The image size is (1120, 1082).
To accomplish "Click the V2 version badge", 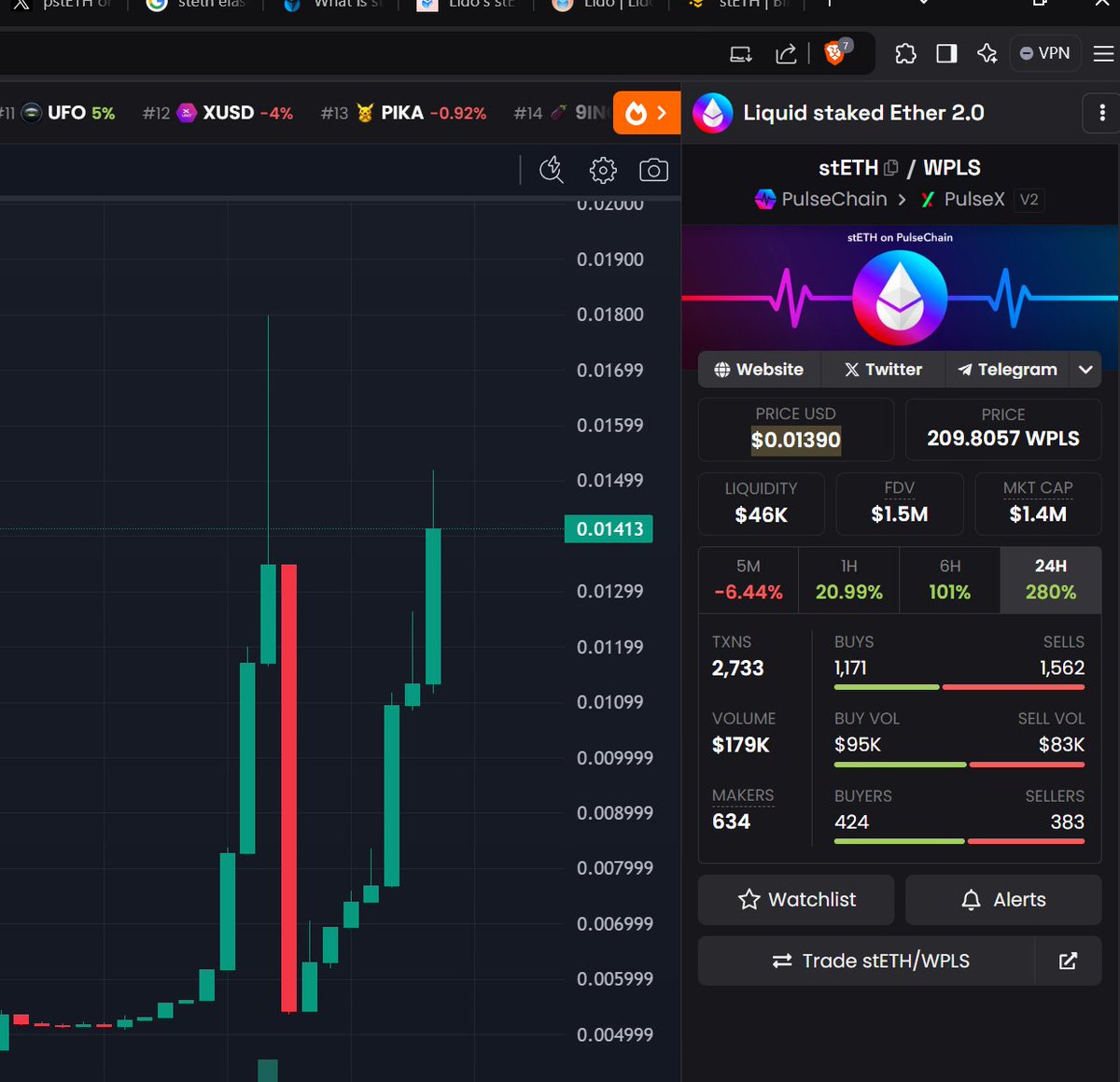I will tap(1029, 200).
